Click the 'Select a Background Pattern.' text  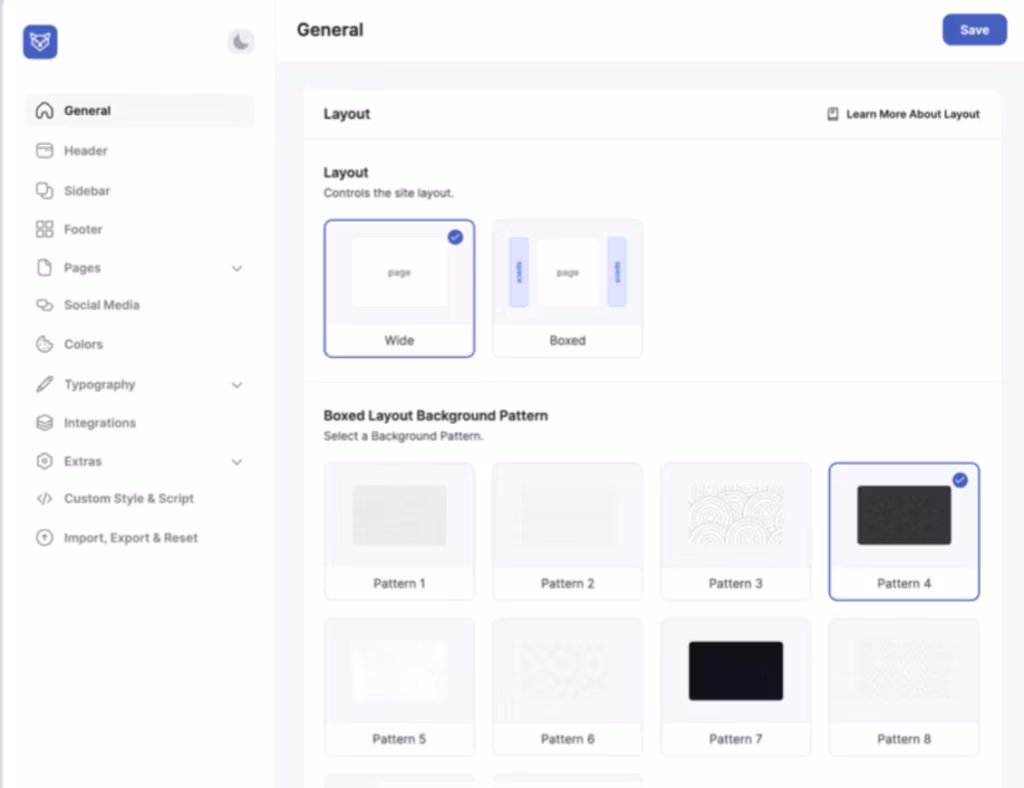click(404, 436)
